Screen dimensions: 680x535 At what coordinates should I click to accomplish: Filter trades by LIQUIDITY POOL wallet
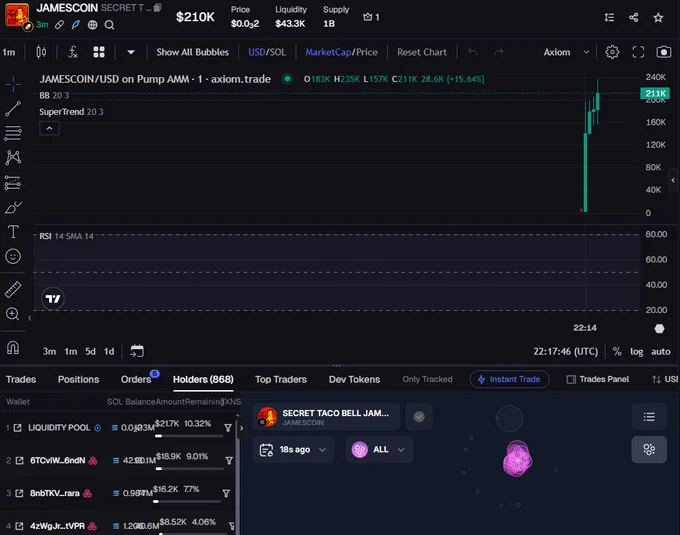pos(228,428)
